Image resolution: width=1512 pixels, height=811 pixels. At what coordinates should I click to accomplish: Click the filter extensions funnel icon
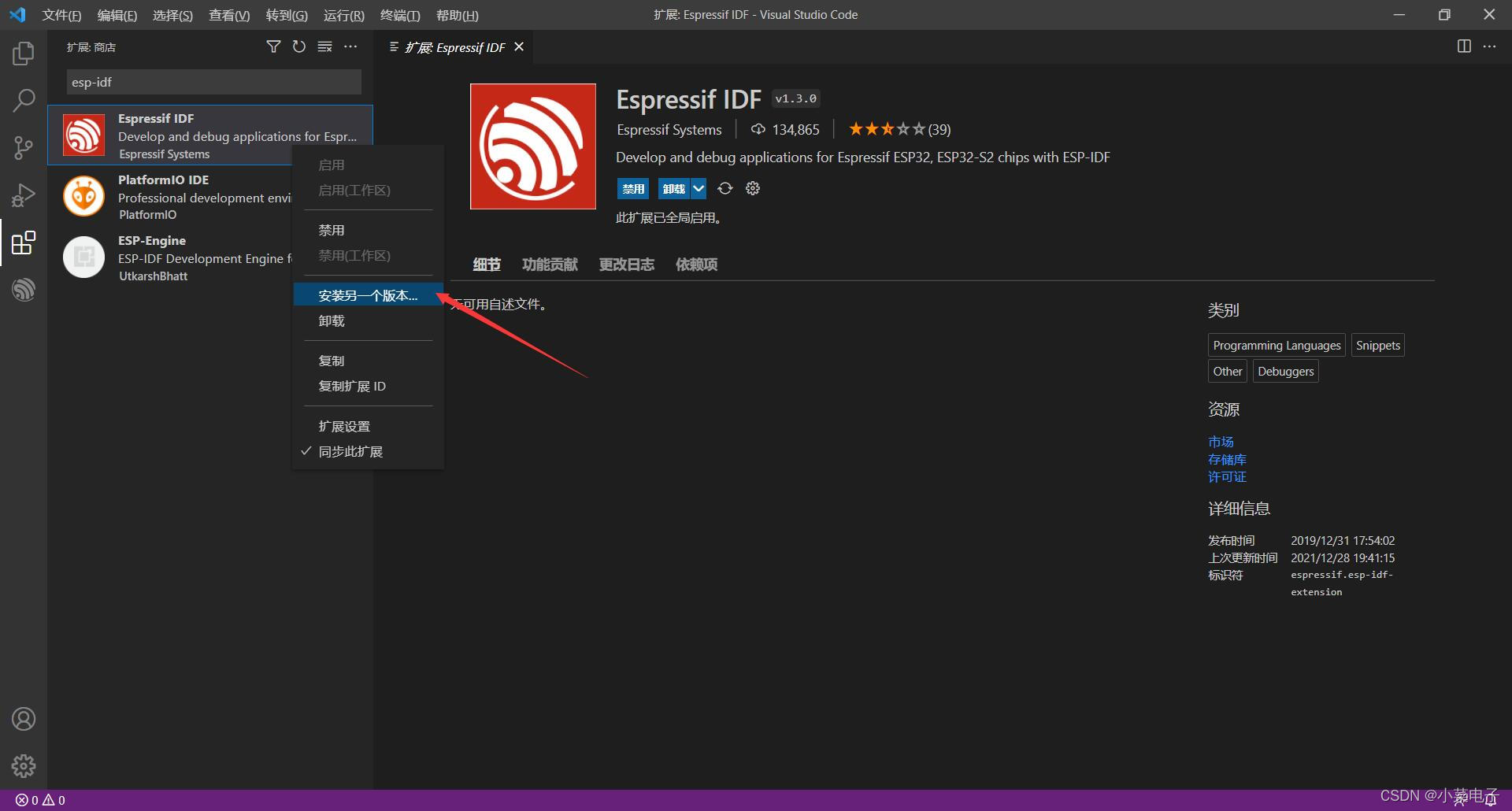(273, 47)
